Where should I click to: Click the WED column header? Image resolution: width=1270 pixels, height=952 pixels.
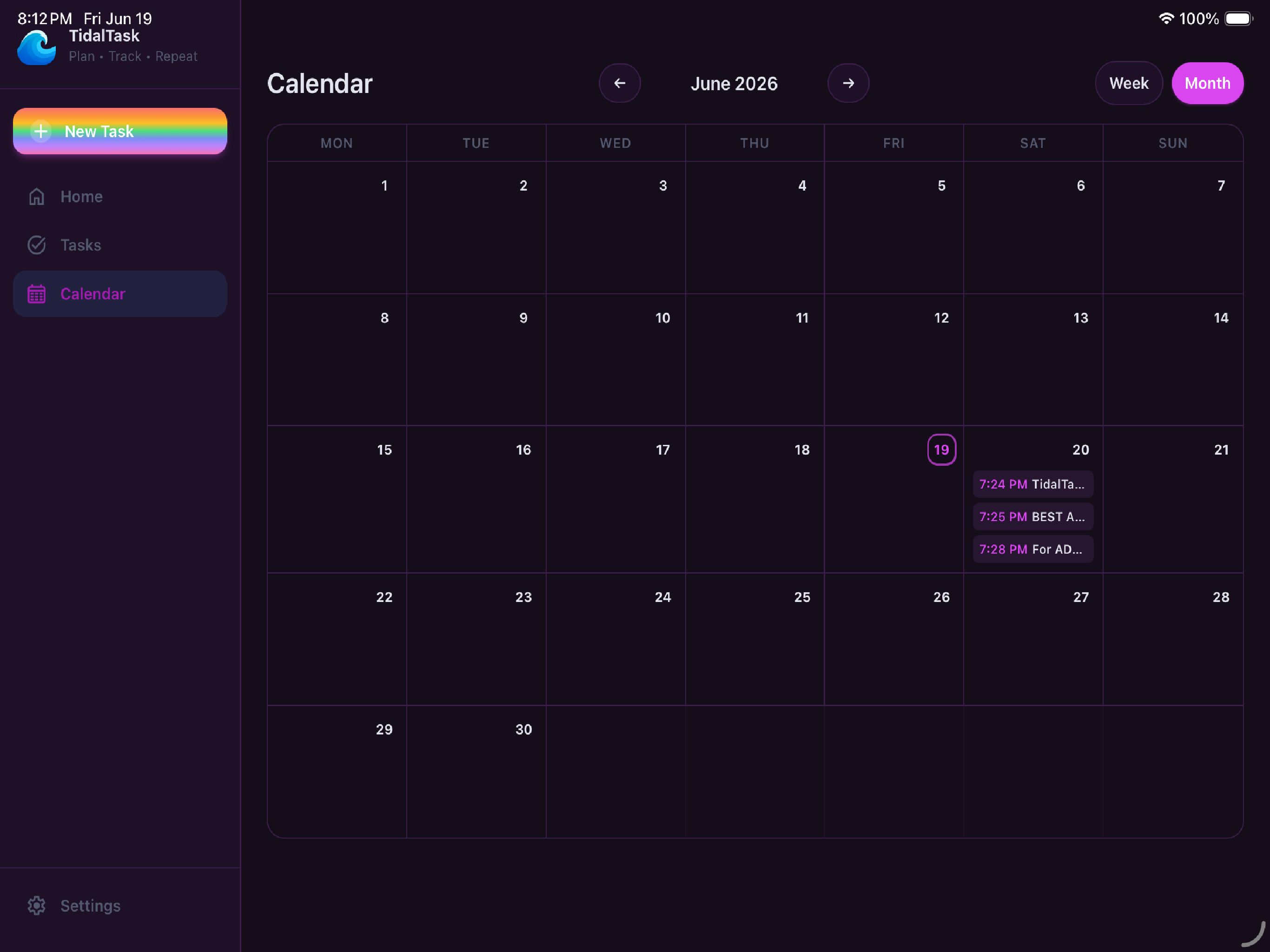tap(615, 143)
